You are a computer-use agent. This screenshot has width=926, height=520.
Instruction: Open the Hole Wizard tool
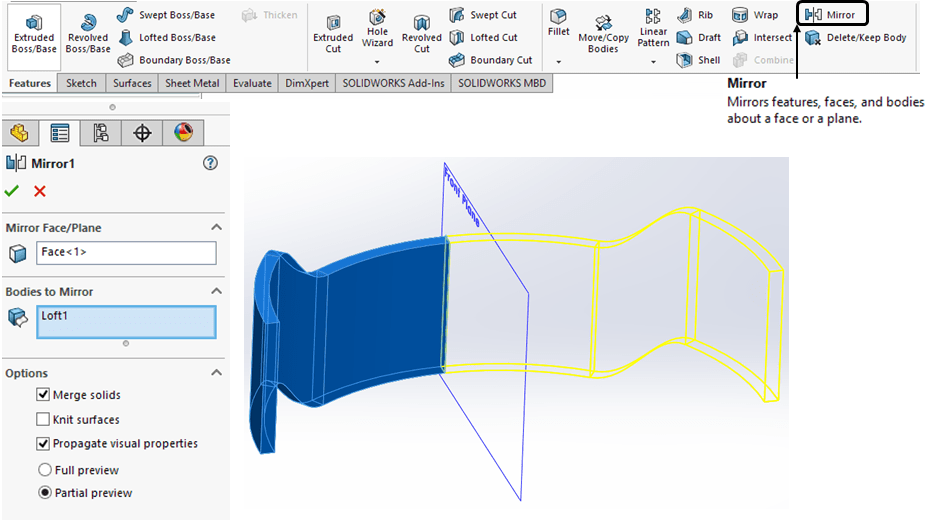tap(377, 30)
